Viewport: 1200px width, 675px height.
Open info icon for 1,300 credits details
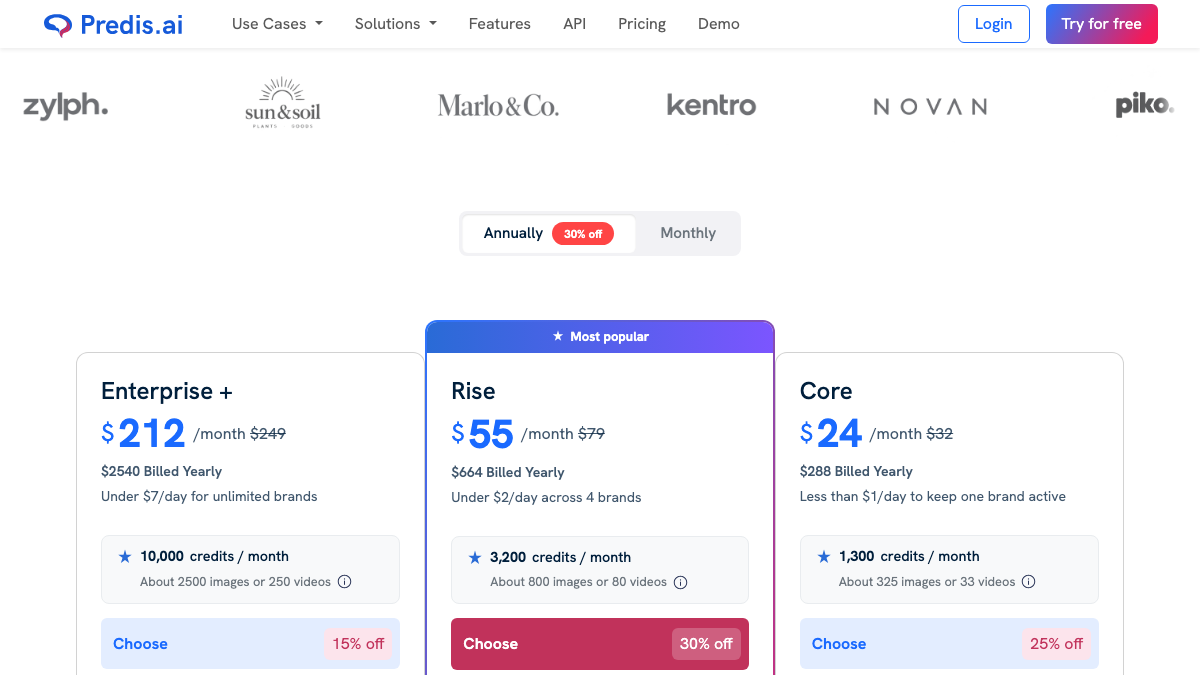point(1029,582)
